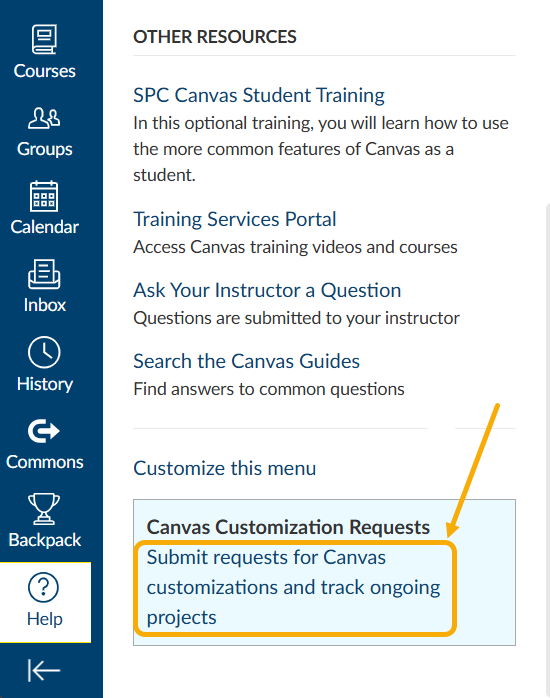Click the Courses label in sidebar
The width and height of the screenshot is (550, 698).
(x=44, y=71)
